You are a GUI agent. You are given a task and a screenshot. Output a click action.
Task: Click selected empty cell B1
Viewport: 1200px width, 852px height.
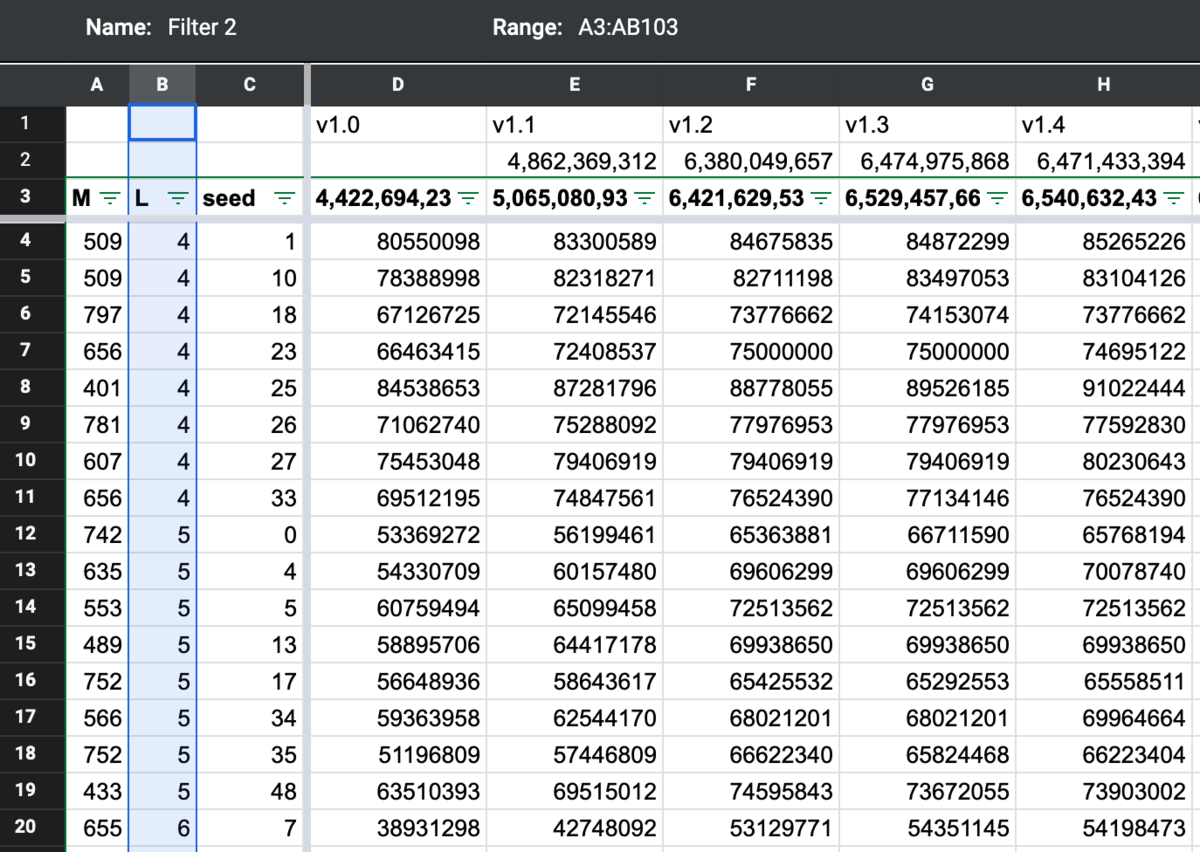[163, 124]
